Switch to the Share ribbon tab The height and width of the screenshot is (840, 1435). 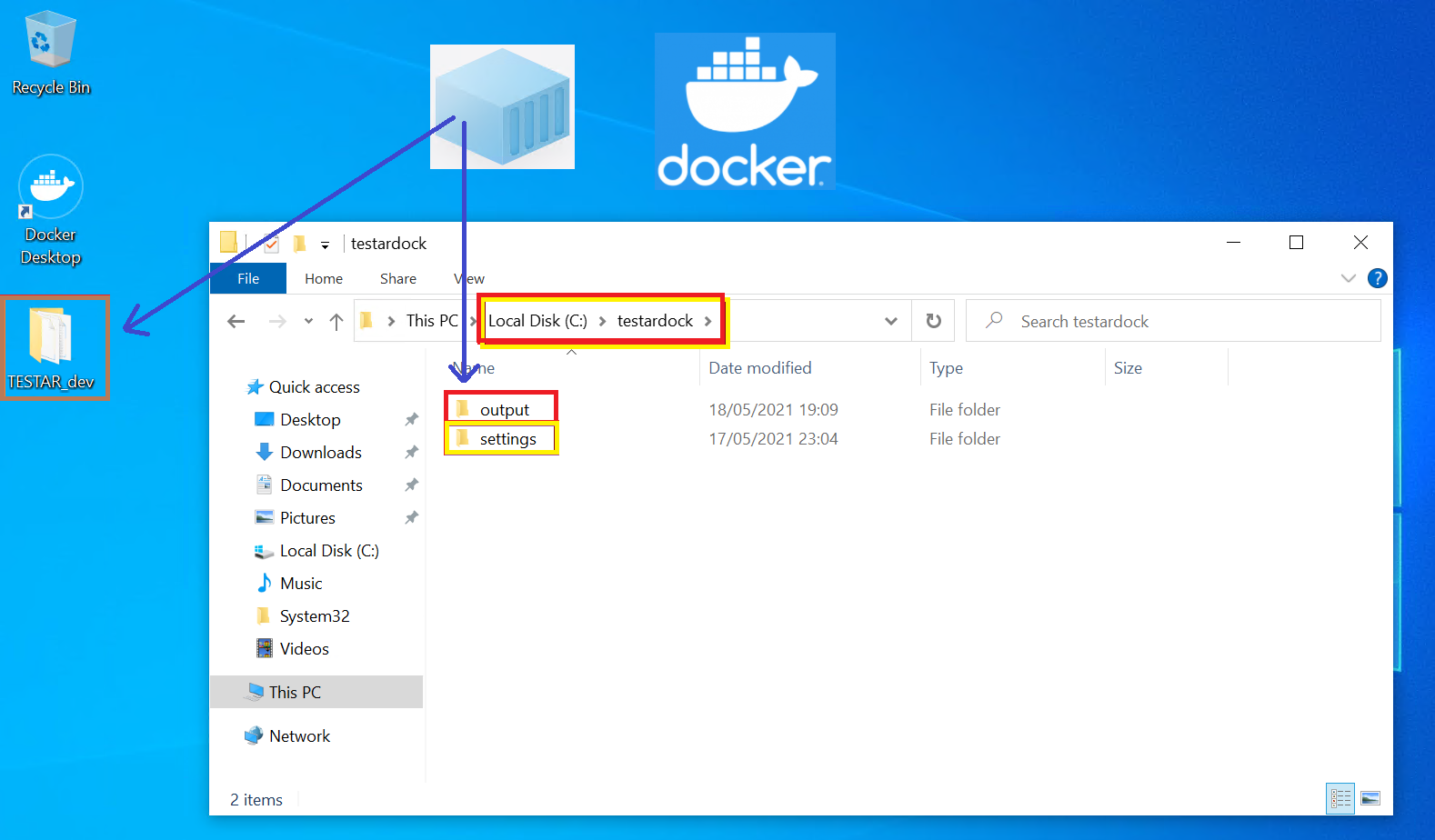(x=398, y=278)
